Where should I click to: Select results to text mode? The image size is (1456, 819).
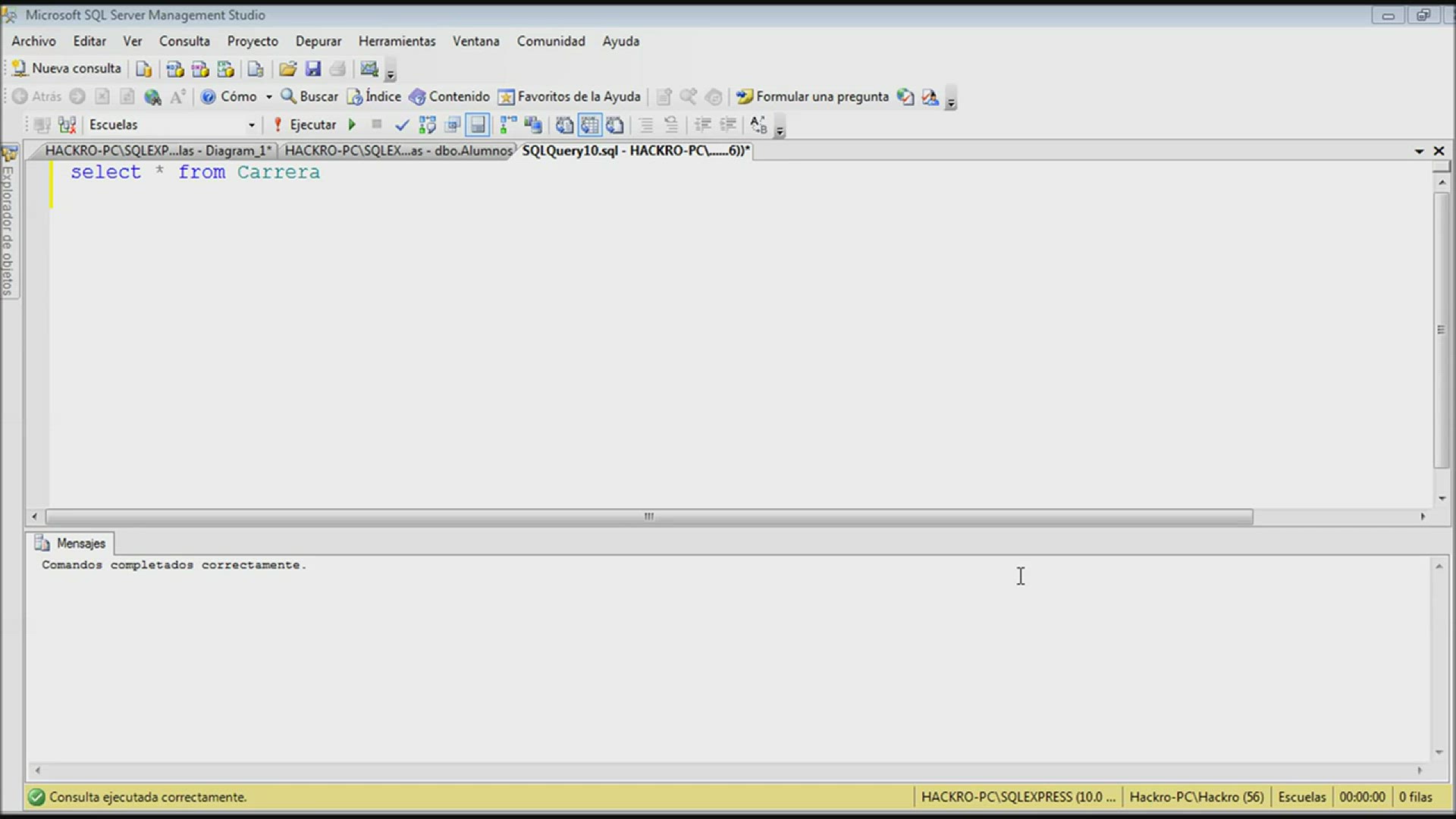(564, 125)
